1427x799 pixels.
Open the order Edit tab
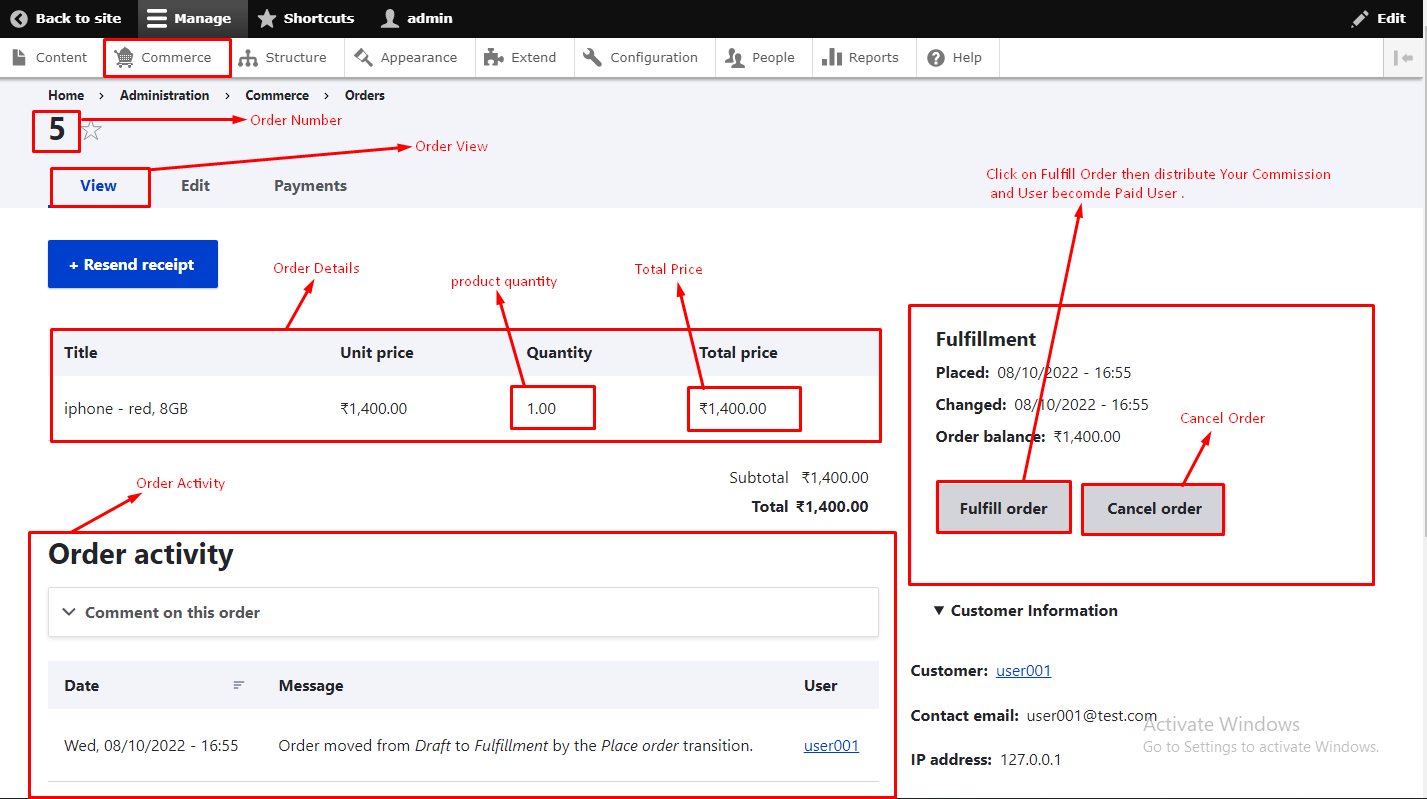(195, 186)
